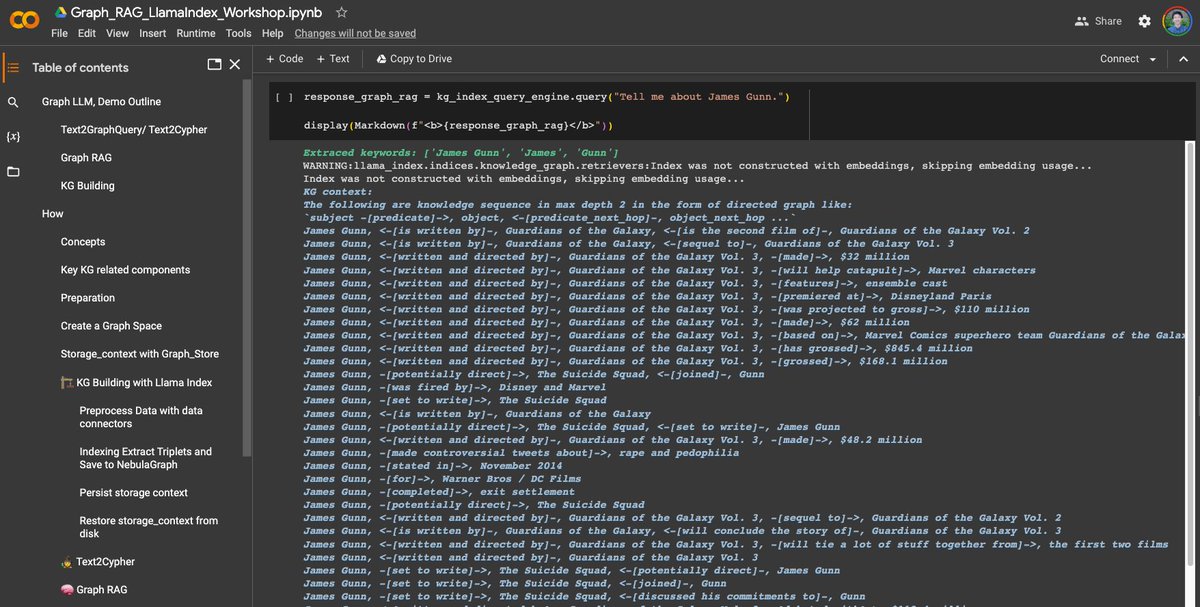Run the code cell bracket button
The image size is (1200, 607).
[x=283, y=97]
